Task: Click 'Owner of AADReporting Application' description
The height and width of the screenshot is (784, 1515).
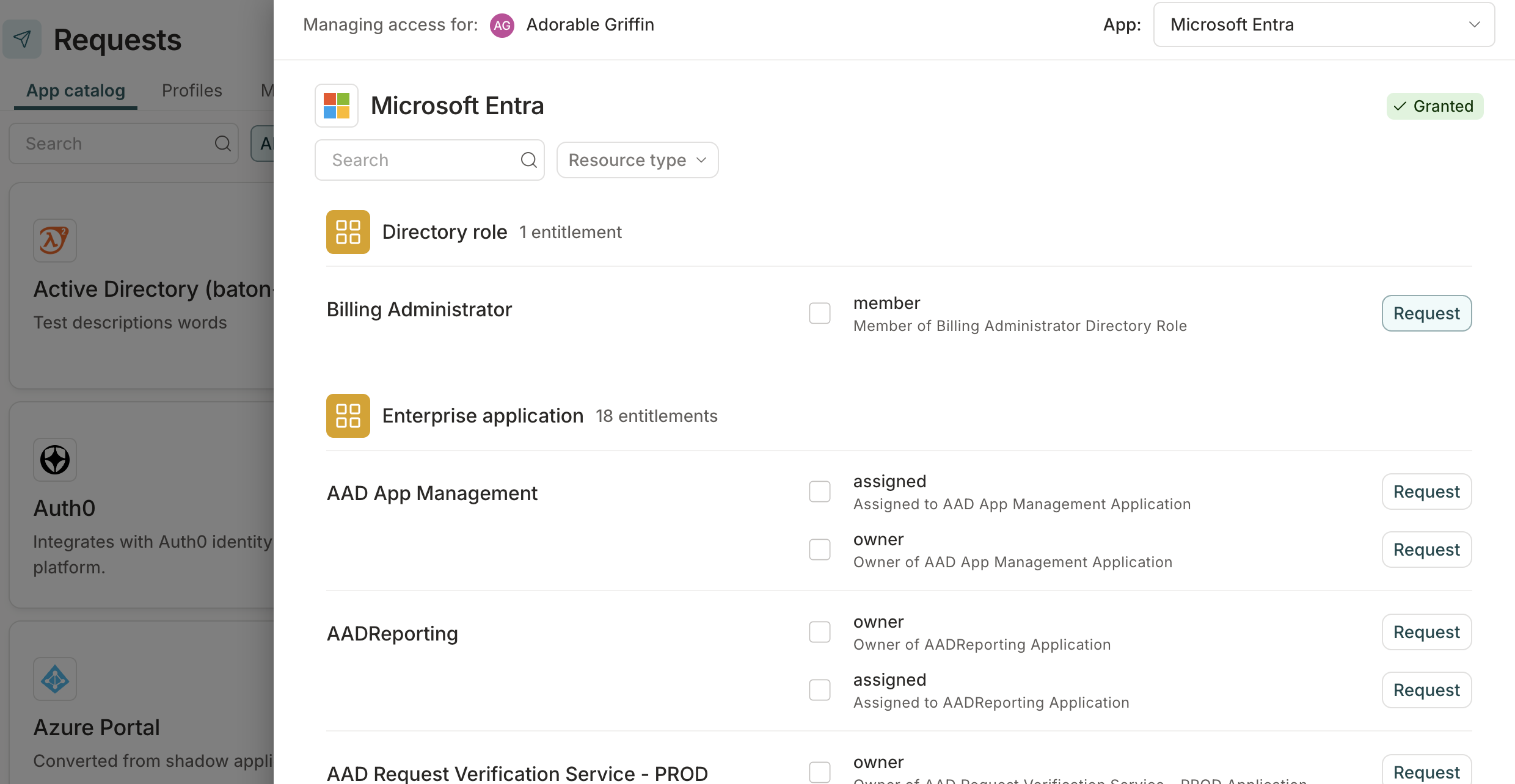Action: [982, 645]
